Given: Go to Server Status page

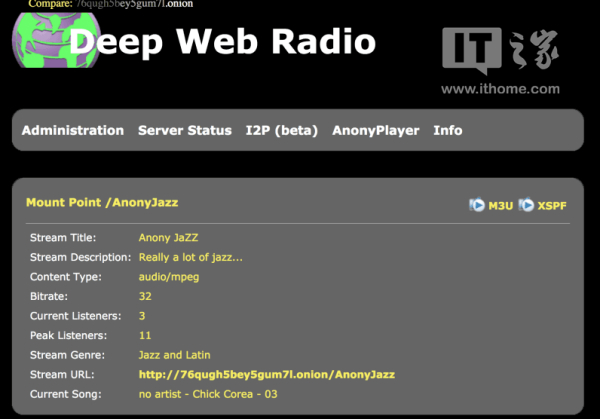Looking at the screenshot, I should pos(185,130).
